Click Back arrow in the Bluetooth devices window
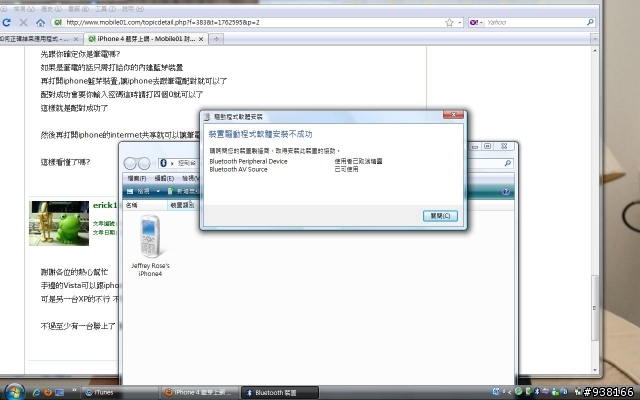Image resolution: width=640 pixels, height=400 pixels. (x=130, y=163)
